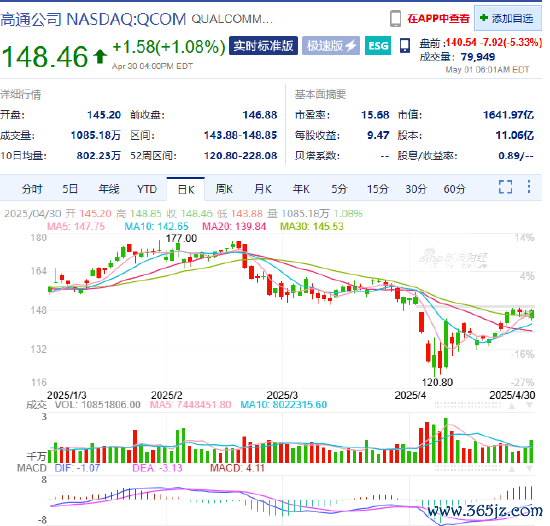550x526 pixels.
Task: Click the down arrow on the 成交 volume panel
Action: point(529,406)
